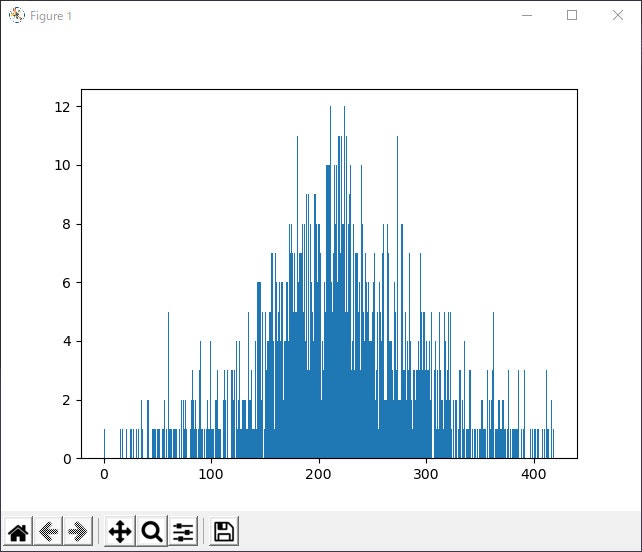Click the x-axis tick label '400'
The width and height of the screenshot is (642, 552).
[x=533, y=474]
